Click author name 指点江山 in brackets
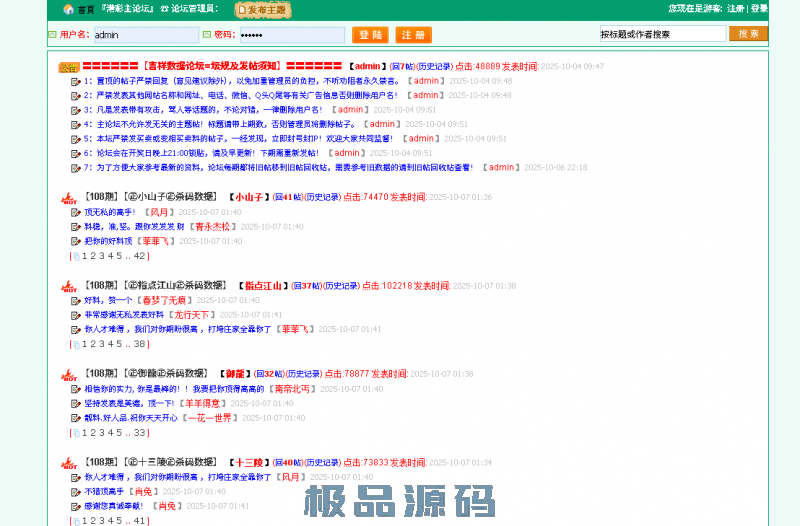This screenshot has width=800, height=526. tap(263, 286)
